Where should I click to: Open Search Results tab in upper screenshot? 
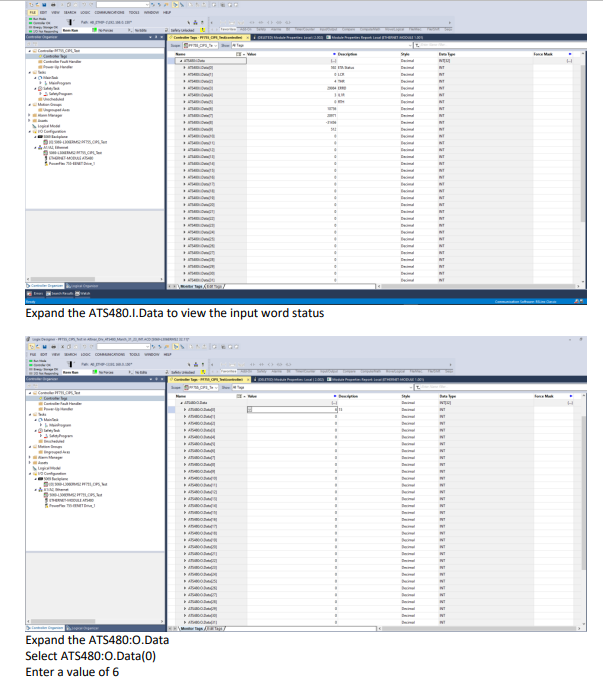tap(60, 294)
